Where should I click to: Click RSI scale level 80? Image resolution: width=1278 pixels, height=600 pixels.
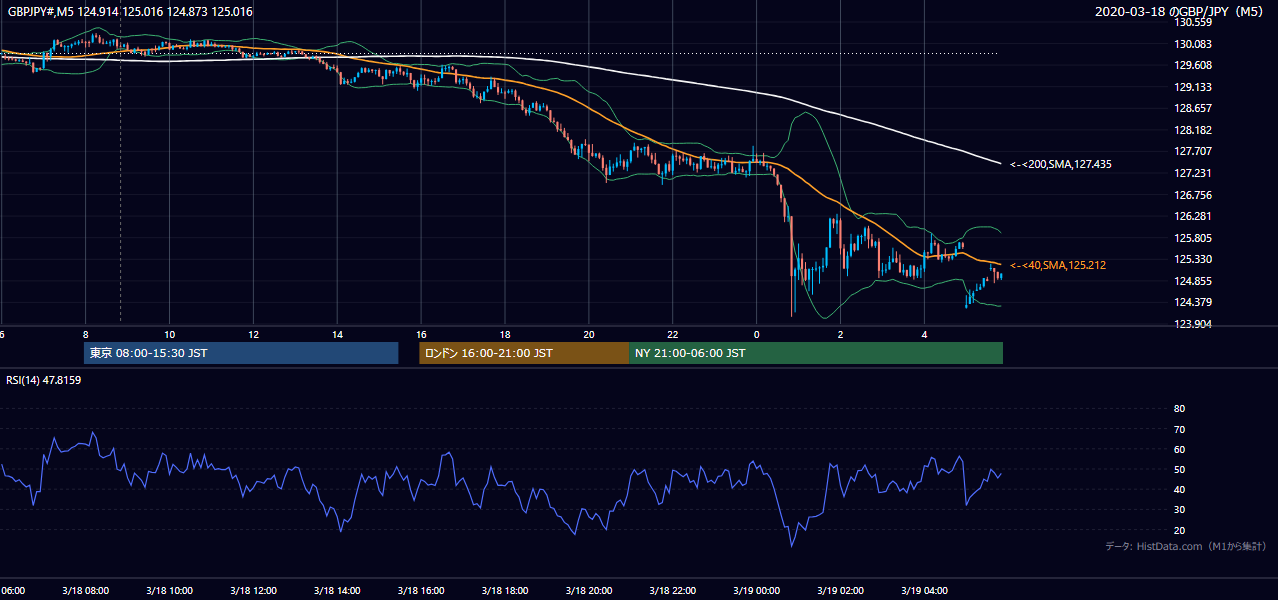[1179, 409]
